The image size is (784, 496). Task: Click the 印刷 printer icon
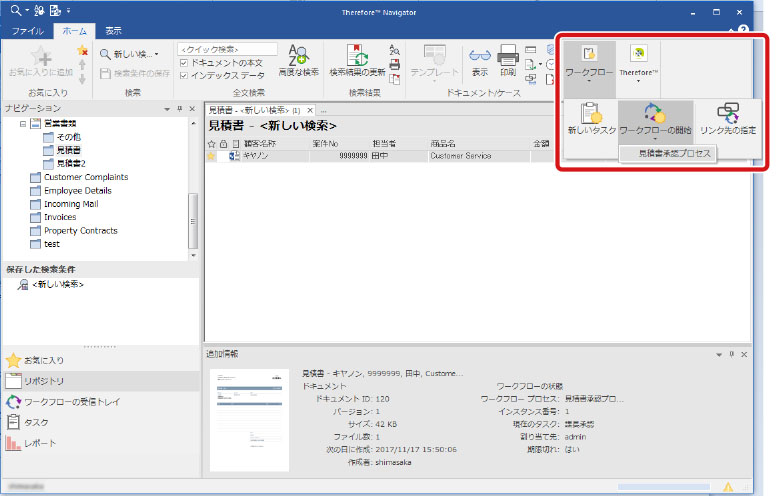(508, 61)
